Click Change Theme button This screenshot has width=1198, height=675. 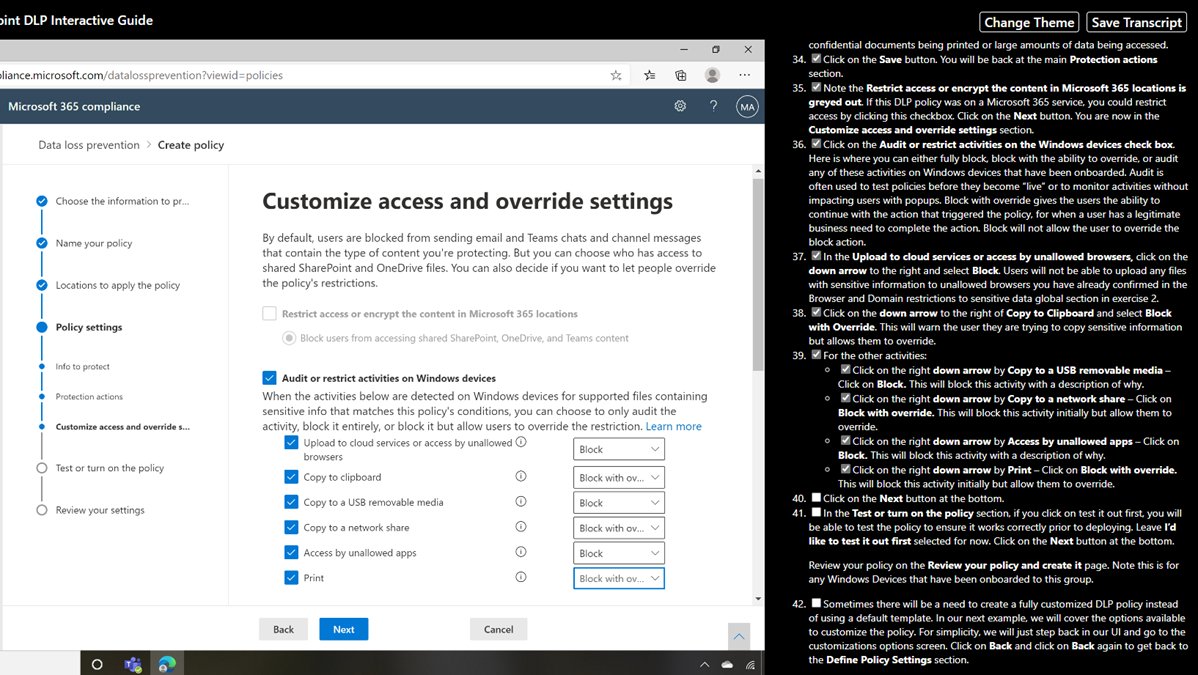click(1029, 22)
